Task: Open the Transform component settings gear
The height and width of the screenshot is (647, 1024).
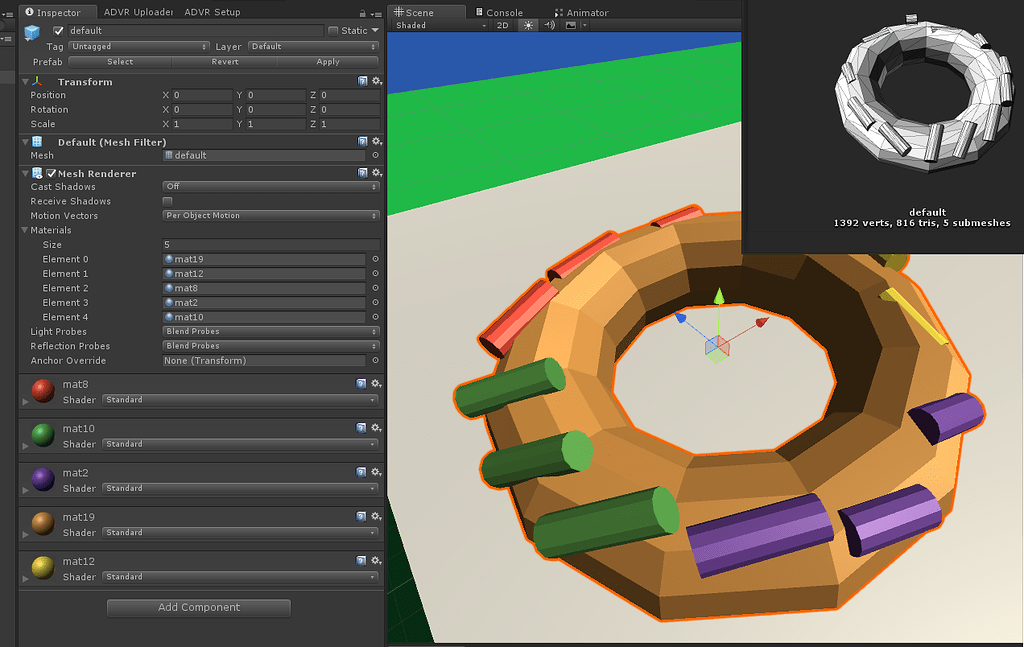Action: click(375, 81)
